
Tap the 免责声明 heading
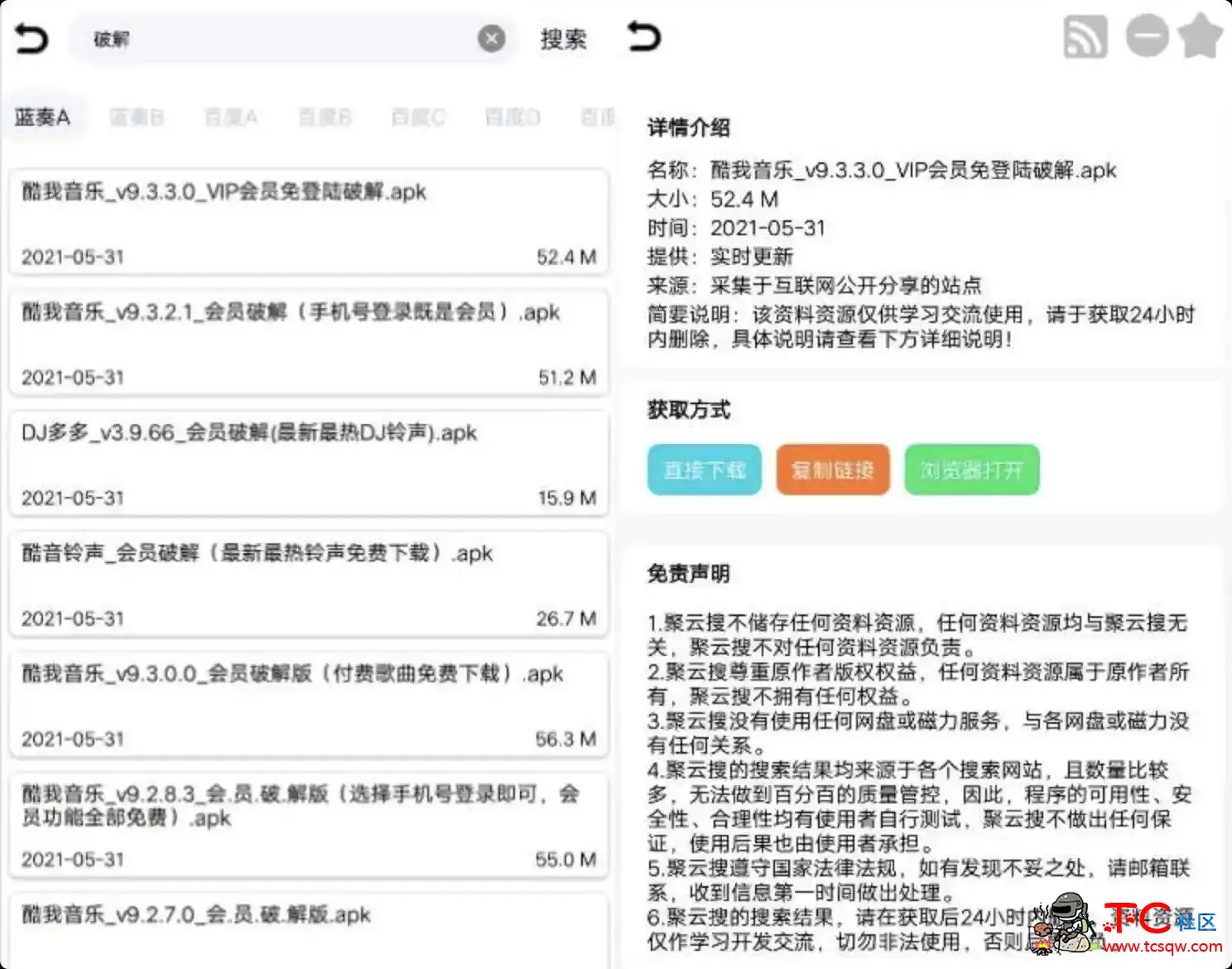click(x=688, y=573)
